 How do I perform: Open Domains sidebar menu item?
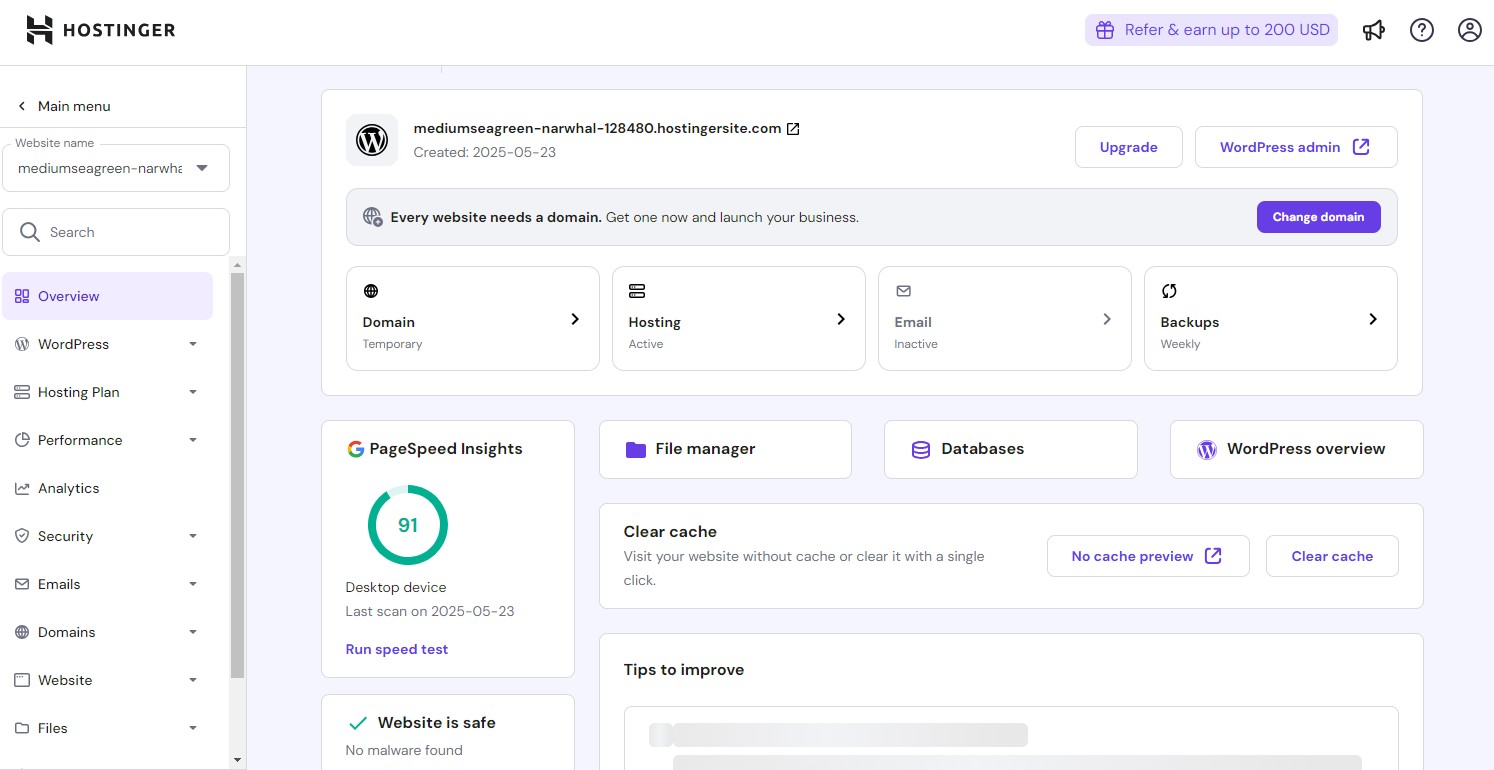click(x=107, y=632)
